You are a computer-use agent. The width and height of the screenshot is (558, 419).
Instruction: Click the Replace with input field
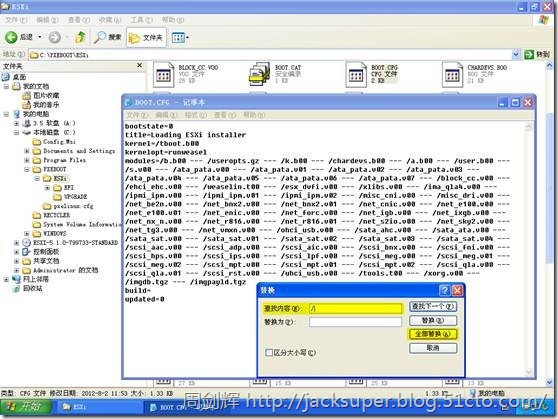[356, 322]
